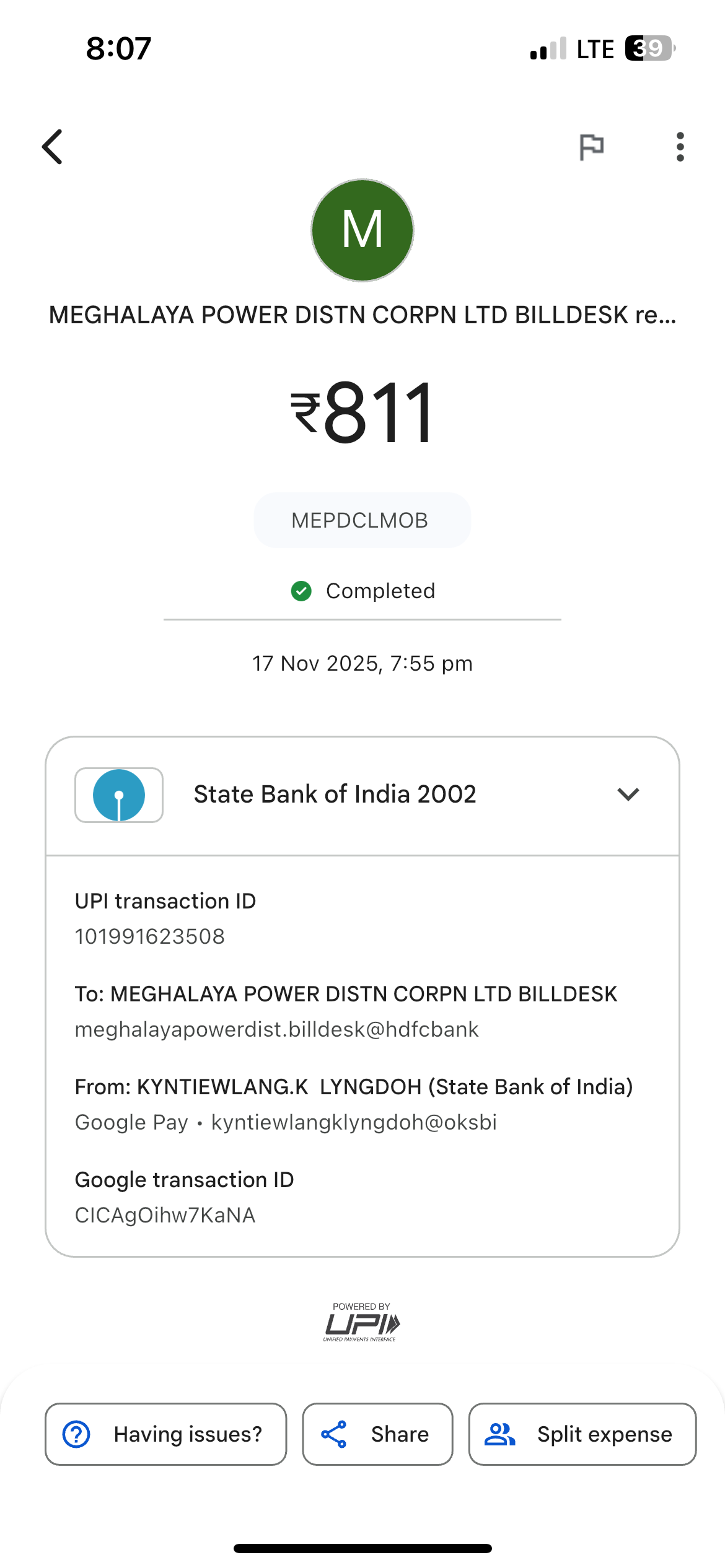This screenshot has width=725, height=1568.
Task: Tap the green M recipient avatar
Action: 362,230
